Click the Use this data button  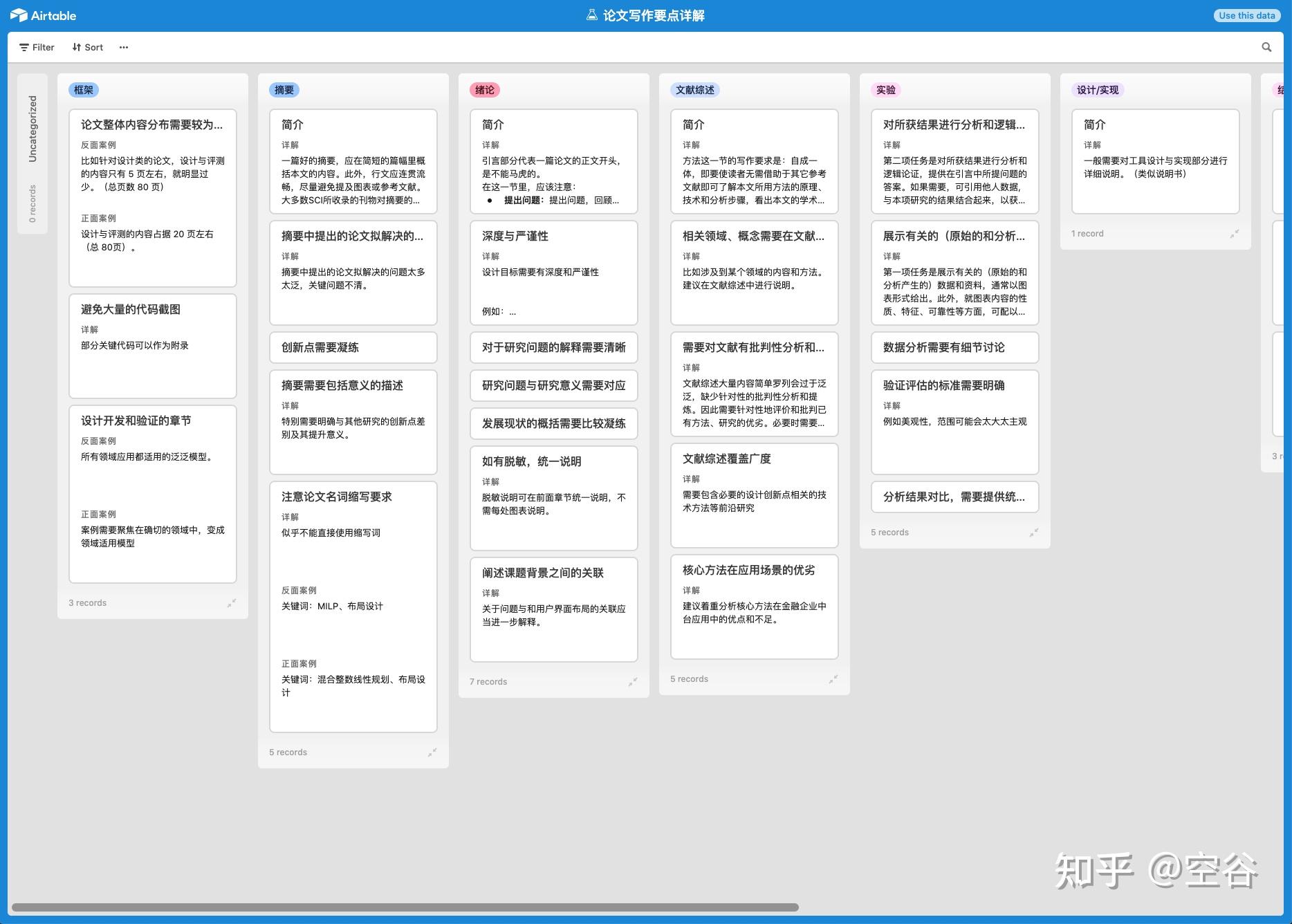(x=1246, y=15)
